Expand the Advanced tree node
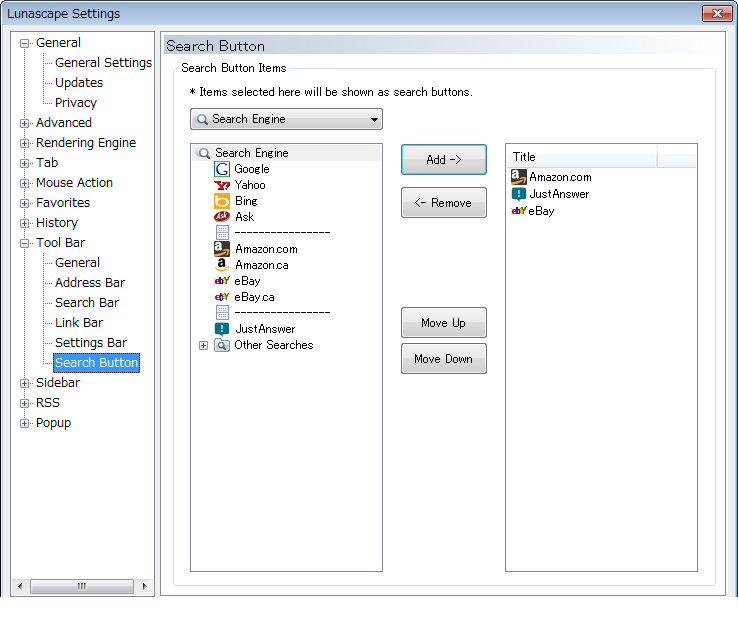This screenshot has height=633, width=738. [x=24, y=123]
